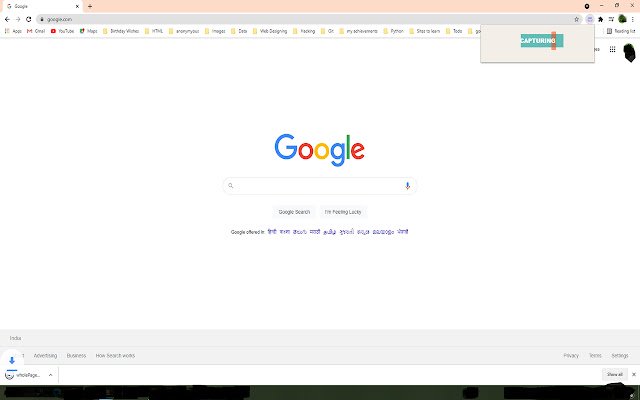Open the Google apps grid icon
This screenshot has width=640, height=400.
click(x=612, y=49)
